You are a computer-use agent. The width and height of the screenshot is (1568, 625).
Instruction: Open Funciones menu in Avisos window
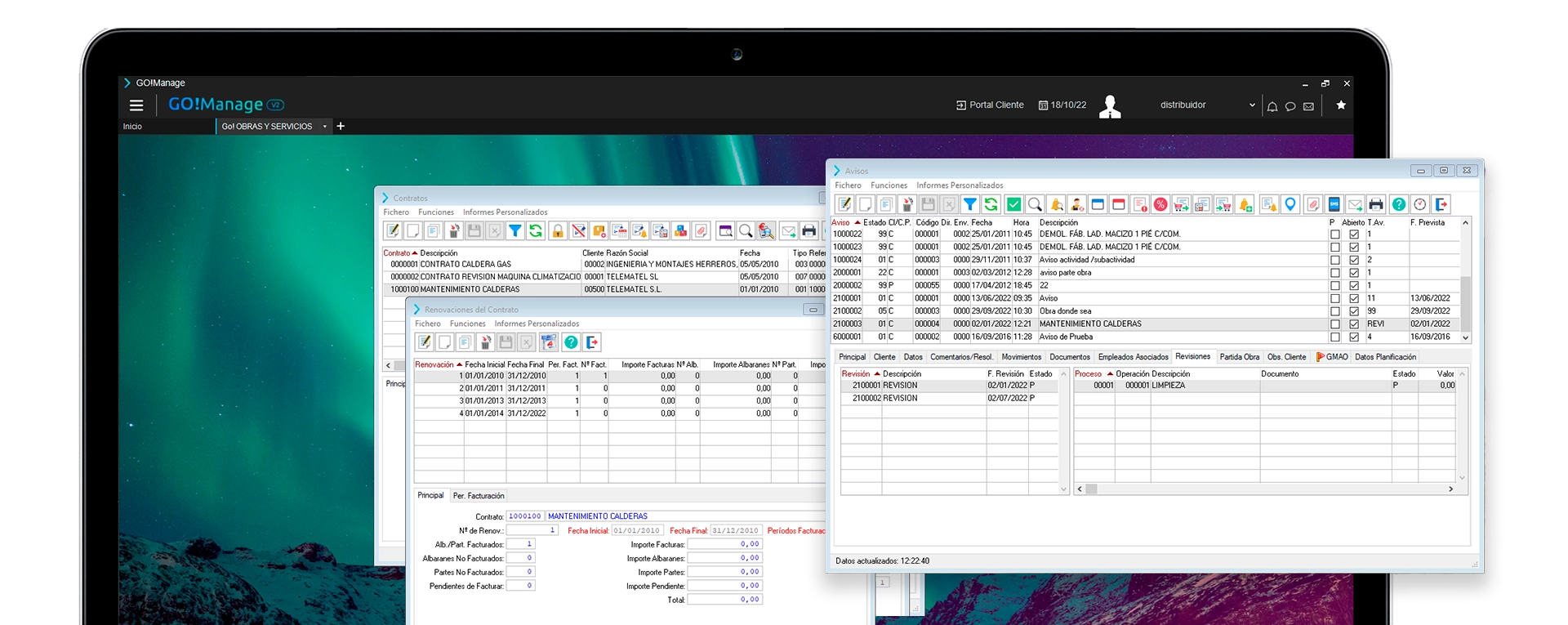[889, 185]
